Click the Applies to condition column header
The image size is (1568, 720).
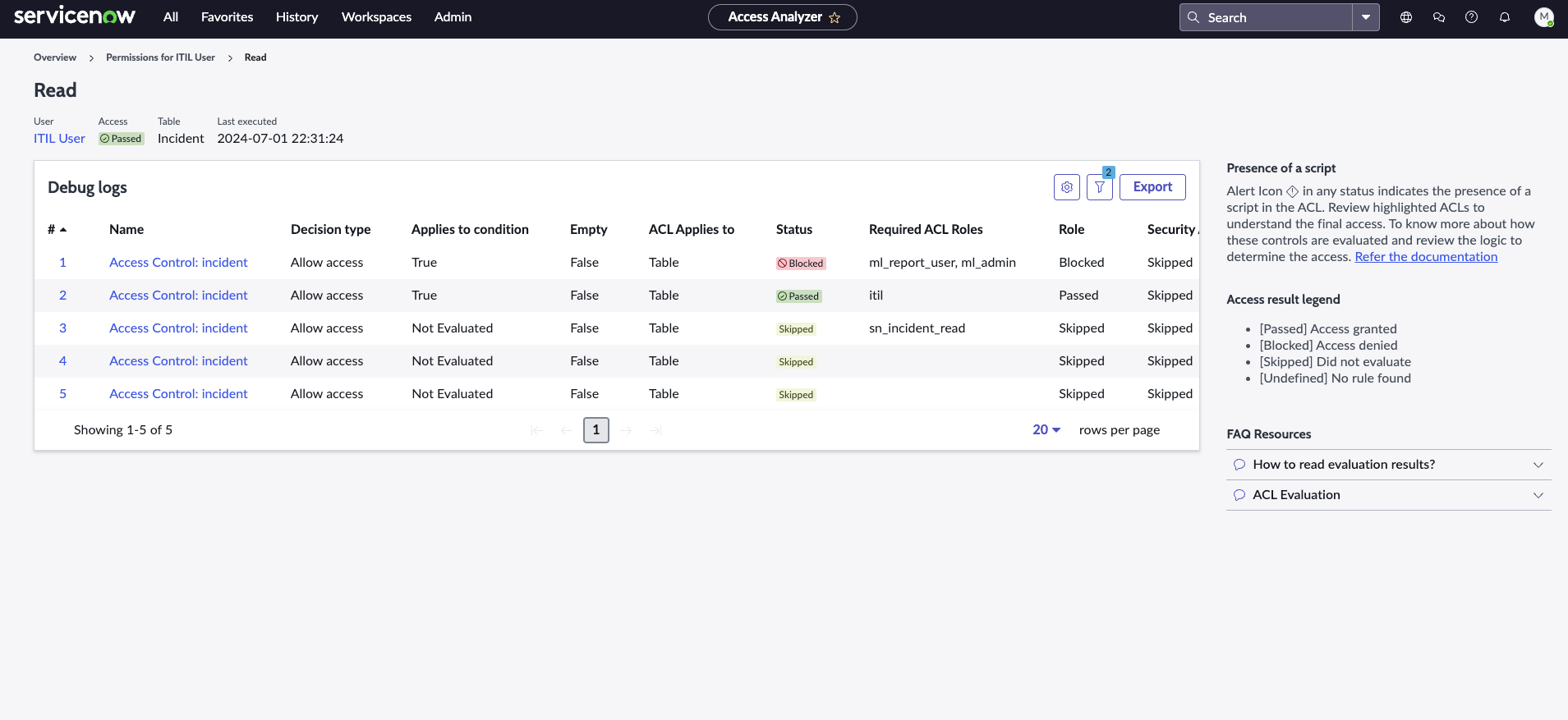(x=470, y=230)
